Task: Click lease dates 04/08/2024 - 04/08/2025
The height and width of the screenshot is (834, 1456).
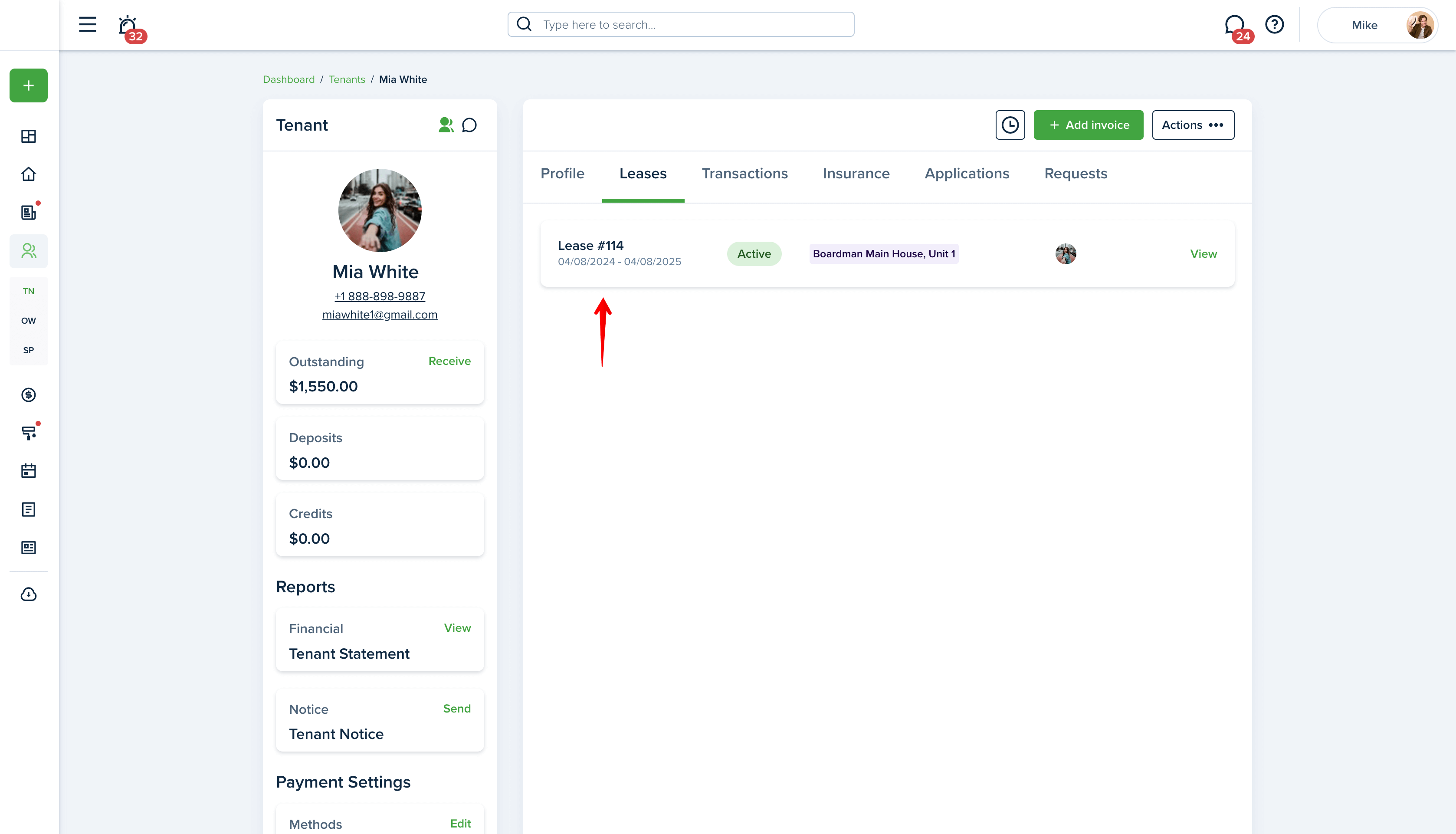Action: click(619, 262)
